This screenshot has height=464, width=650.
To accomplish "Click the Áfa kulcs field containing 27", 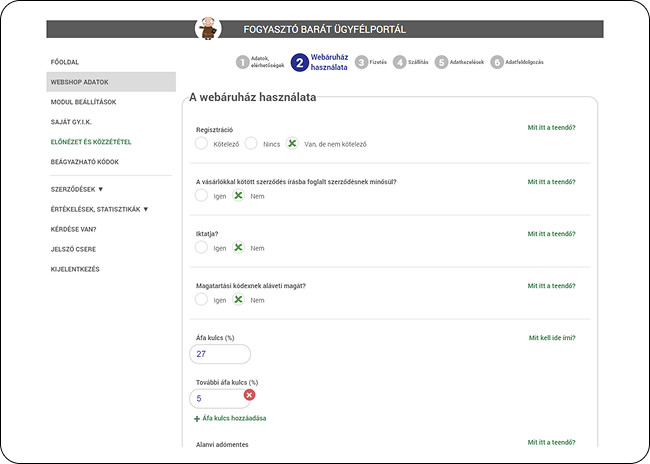I will pyautogui.click(x=219, y=354).
